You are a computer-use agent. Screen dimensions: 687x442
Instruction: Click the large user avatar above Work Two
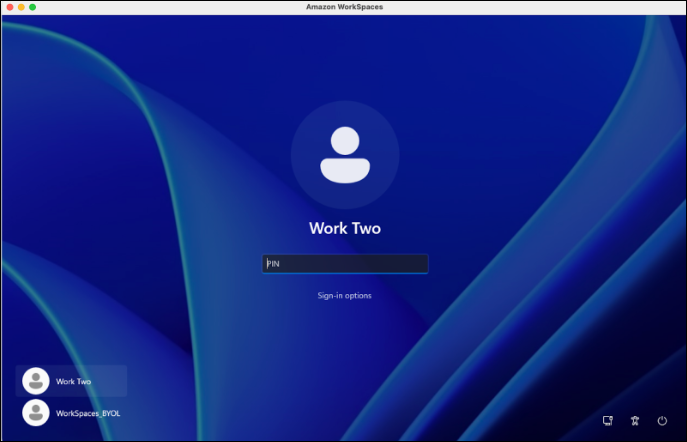tap(344, 155)
